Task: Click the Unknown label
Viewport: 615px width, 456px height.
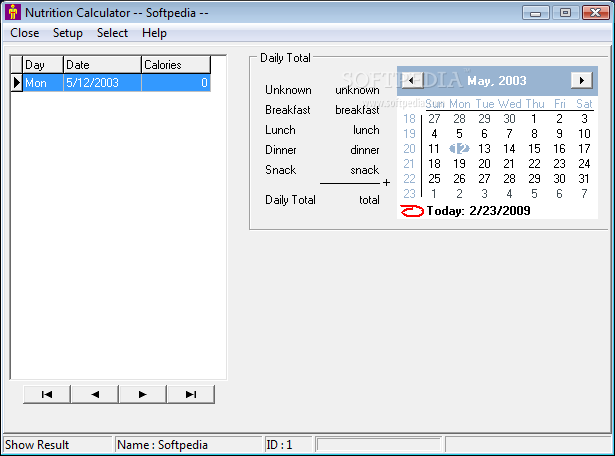Action: [x=288, y=90]
